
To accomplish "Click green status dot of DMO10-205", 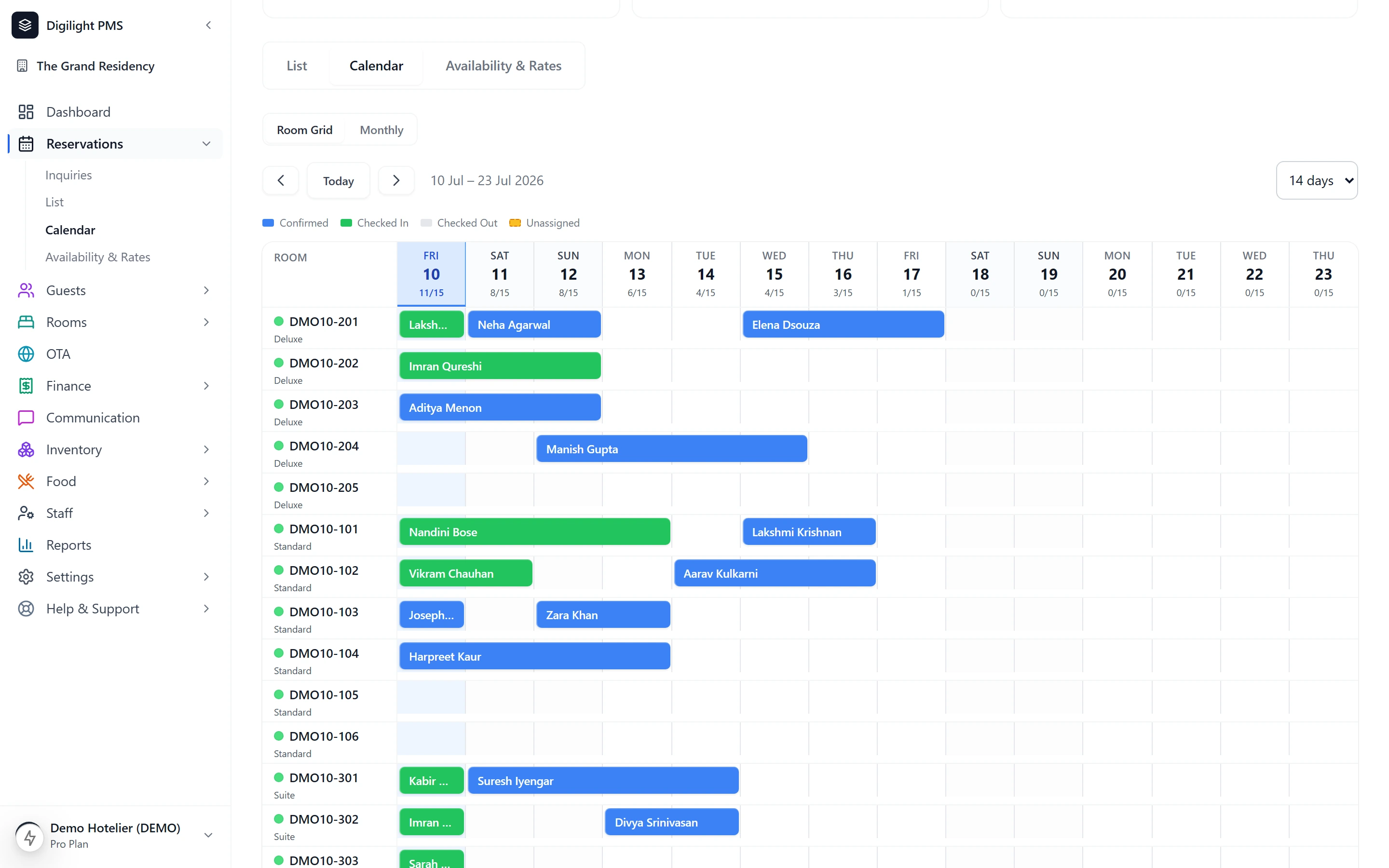I will [279, 488].
